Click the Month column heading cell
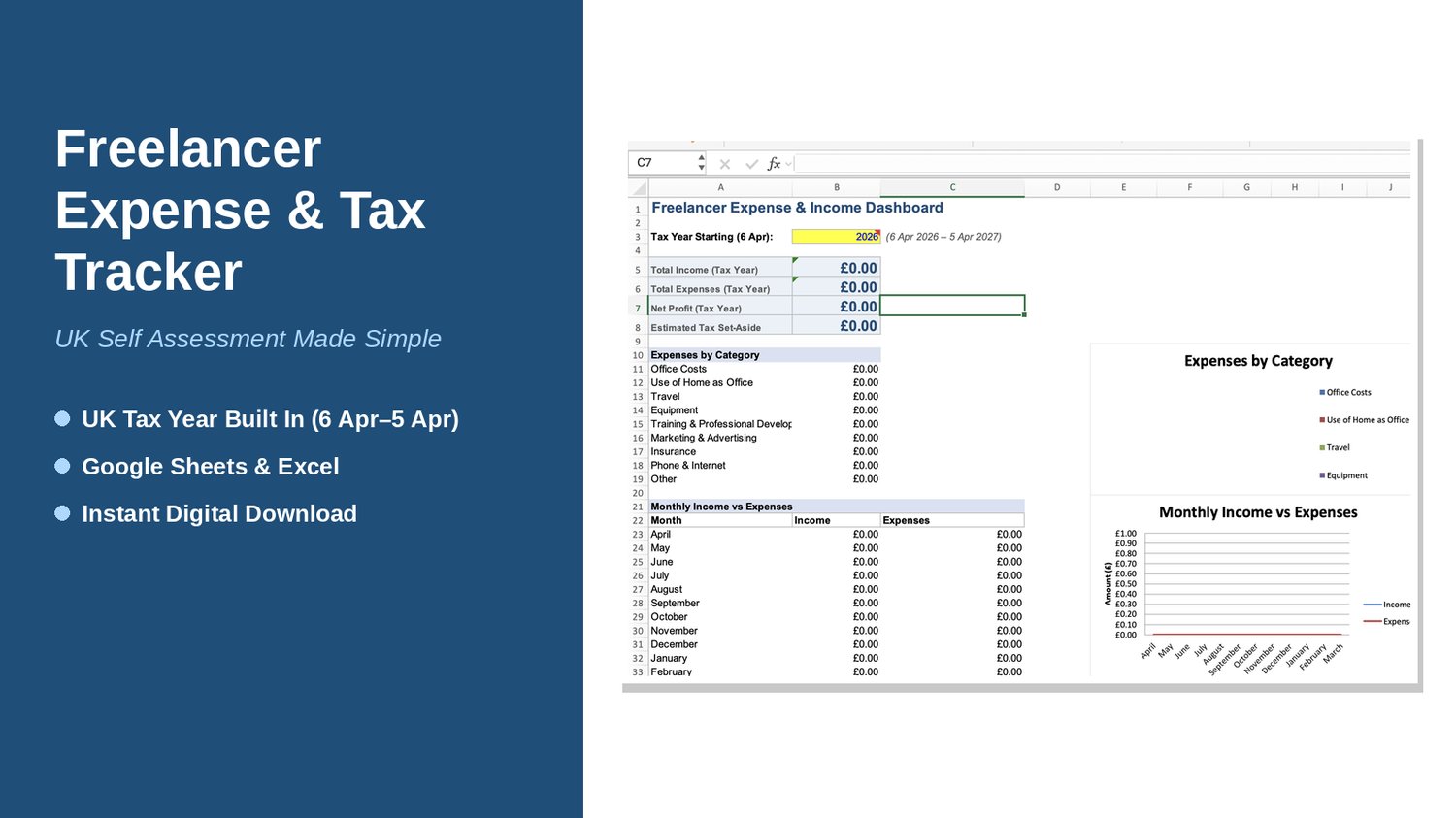 click(x=720, y=520)
